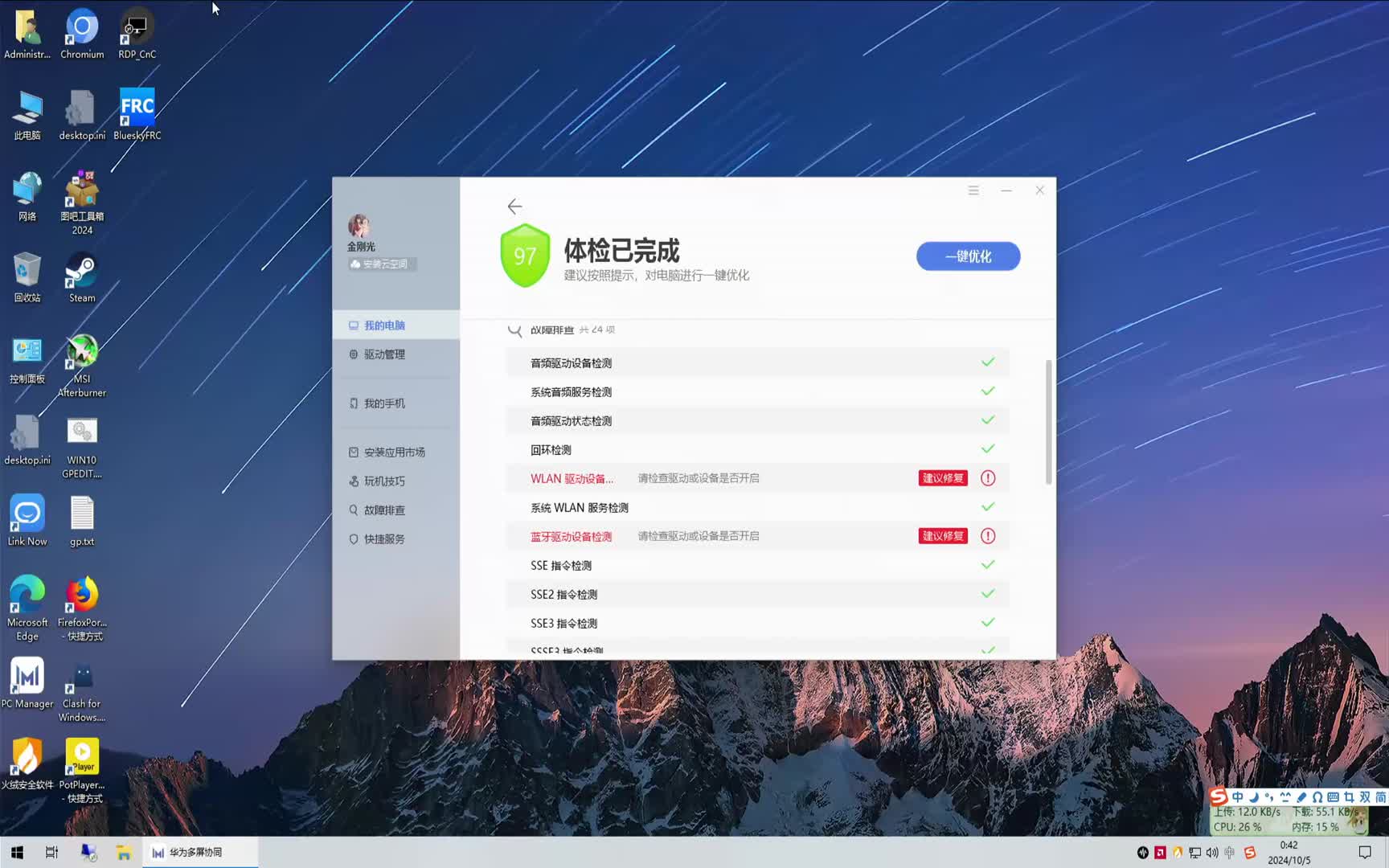The width and height of the screenshot is (1389, 868).
Task: Open the 故障排查 troubleshooting section
Action: click(x=383, y=510)
